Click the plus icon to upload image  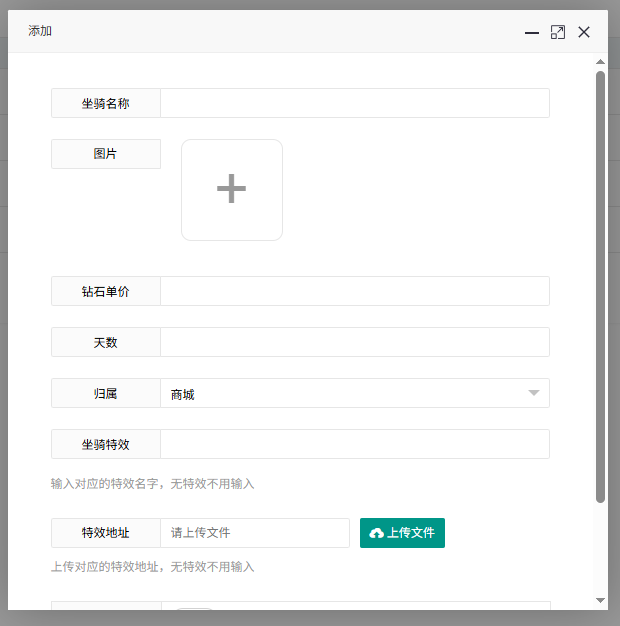coord(231,189)
